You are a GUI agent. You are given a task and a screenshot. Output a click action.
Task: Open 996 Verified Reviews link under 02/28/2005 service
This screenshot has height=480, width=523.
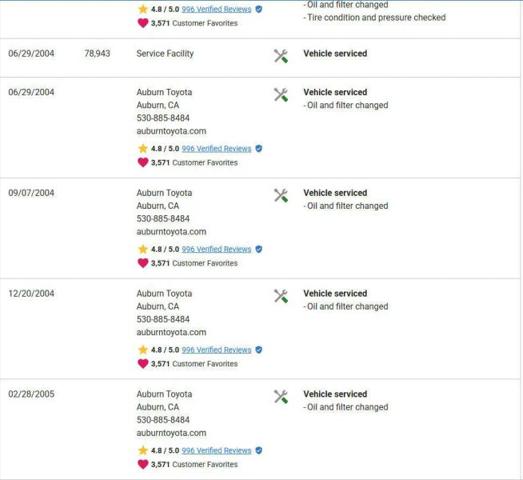[x=216, y=451]
